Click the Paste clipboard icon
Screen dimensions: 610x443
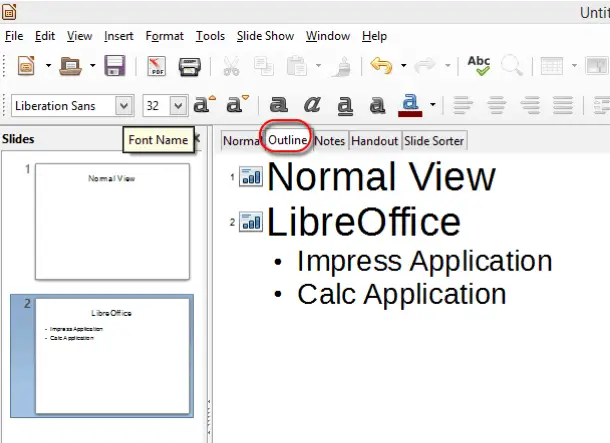pos(297,66)
